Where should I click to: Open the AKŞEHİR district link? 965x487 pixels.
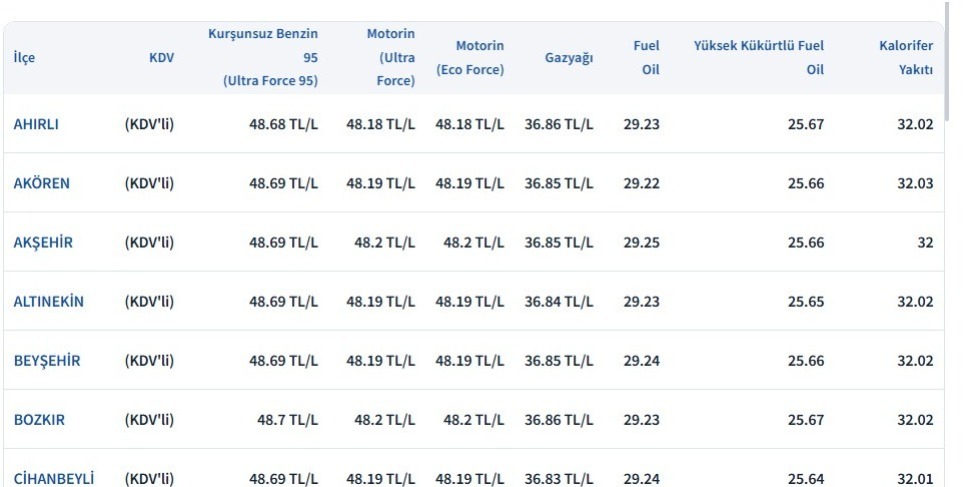43,242
